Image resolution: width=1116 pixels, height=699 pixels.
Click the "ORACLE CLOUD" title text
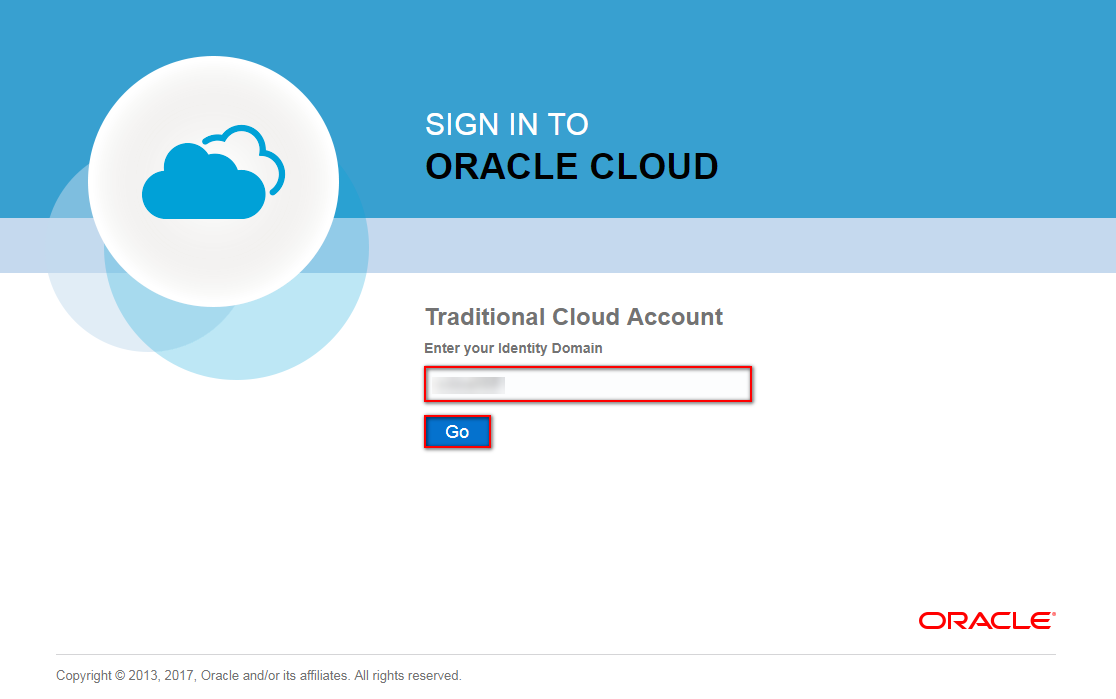pyautogui.click(x=572, y=167)
